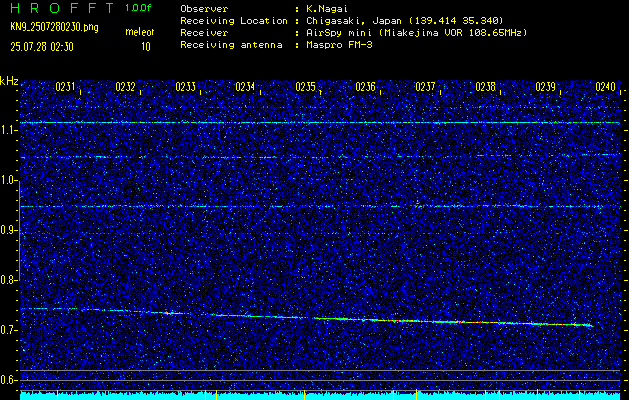Click the gray reference line at 0.6 kHz
Image resolution: width=629 pixels, height=400 pixels.
tap(320, 380)
